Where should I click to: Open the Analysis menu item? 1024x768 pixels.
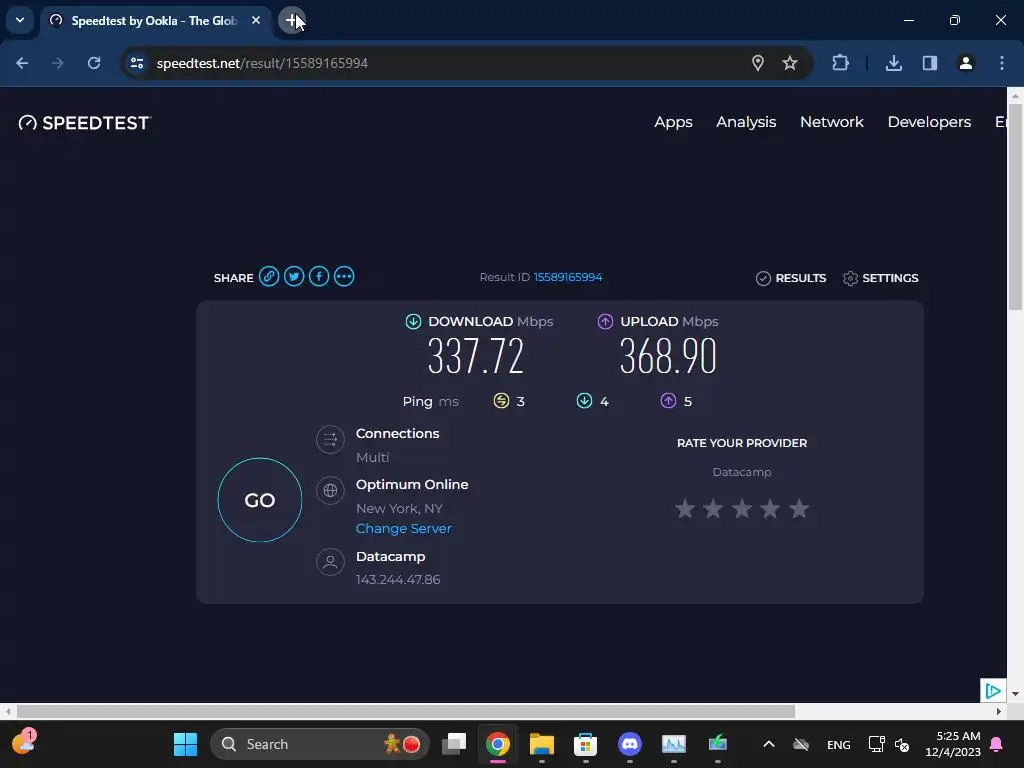coord(746,122)
